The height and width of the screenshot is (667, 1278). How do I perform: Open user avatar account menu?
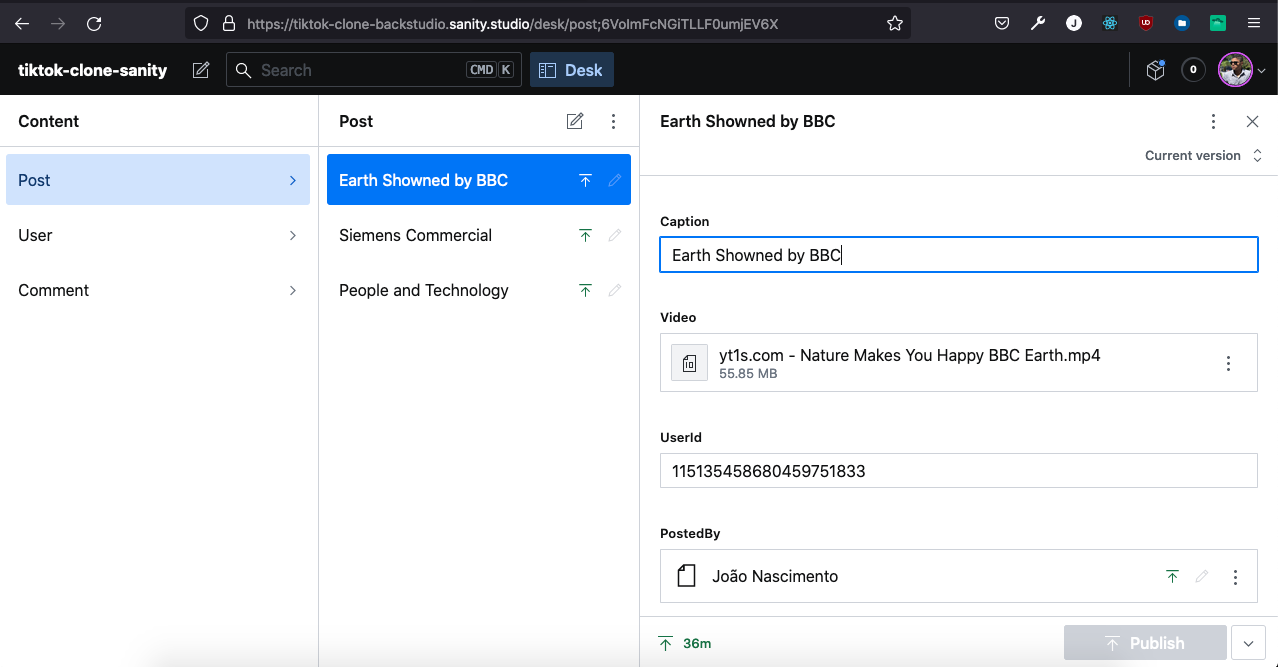[x=1241, y=70]
